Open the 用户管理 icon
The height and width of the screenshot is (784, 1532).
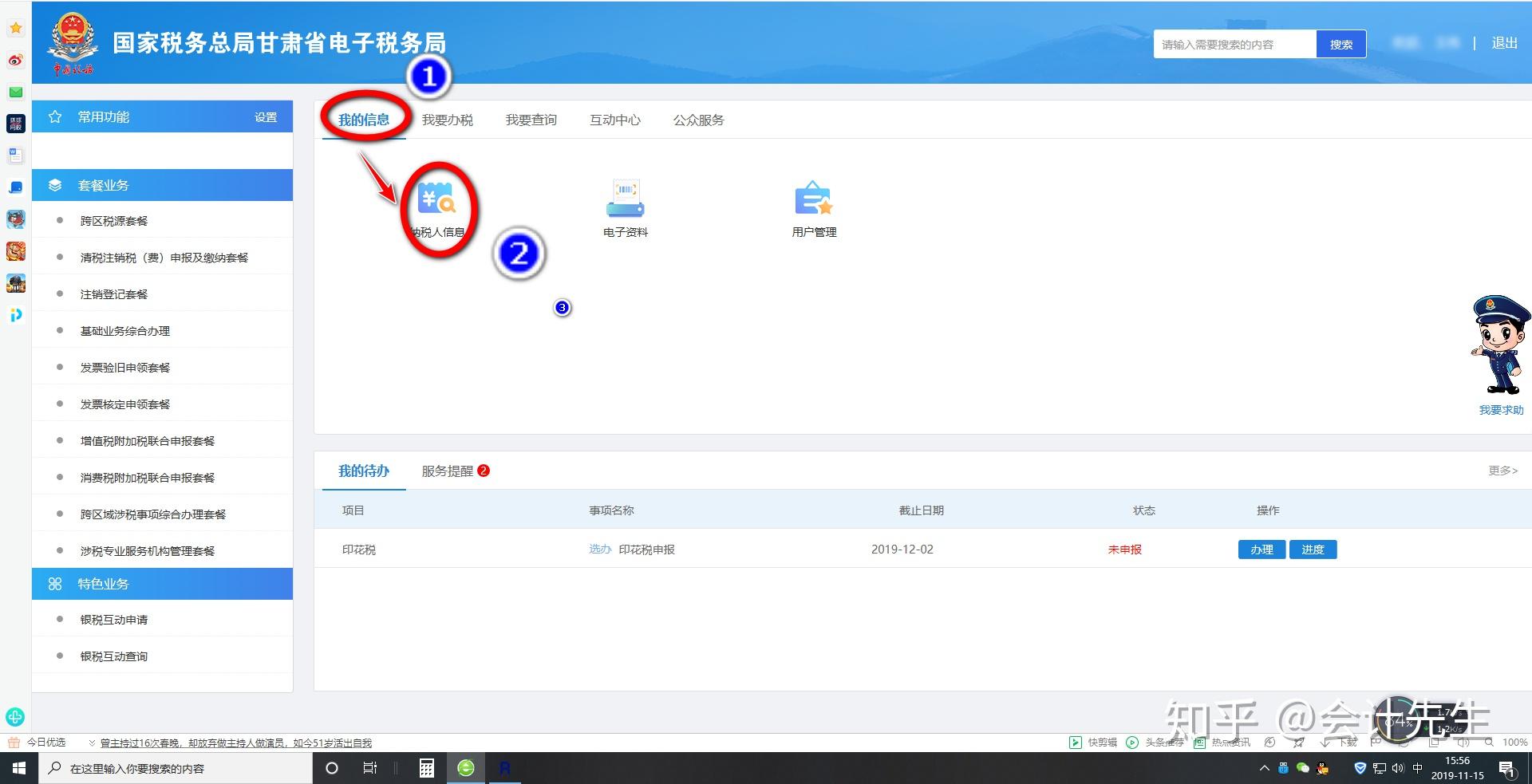813,201
